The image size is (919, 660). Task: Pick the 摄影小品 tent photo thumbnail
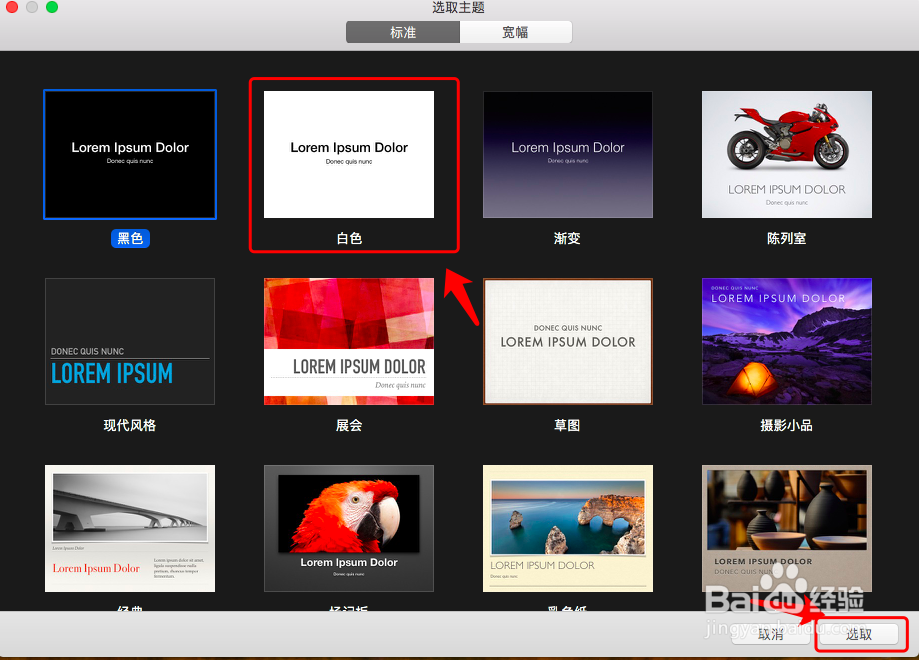coord(787,341)
